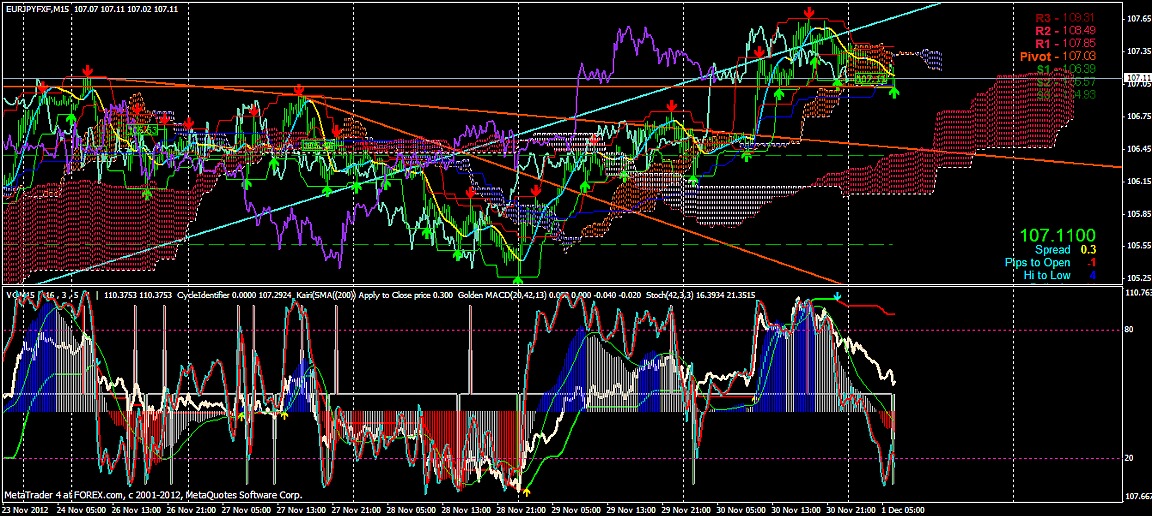Viewport: 1152px width, 516px height.
Task: Click the 27 Nov 21:00 time label
Action: tap(354, 509)
